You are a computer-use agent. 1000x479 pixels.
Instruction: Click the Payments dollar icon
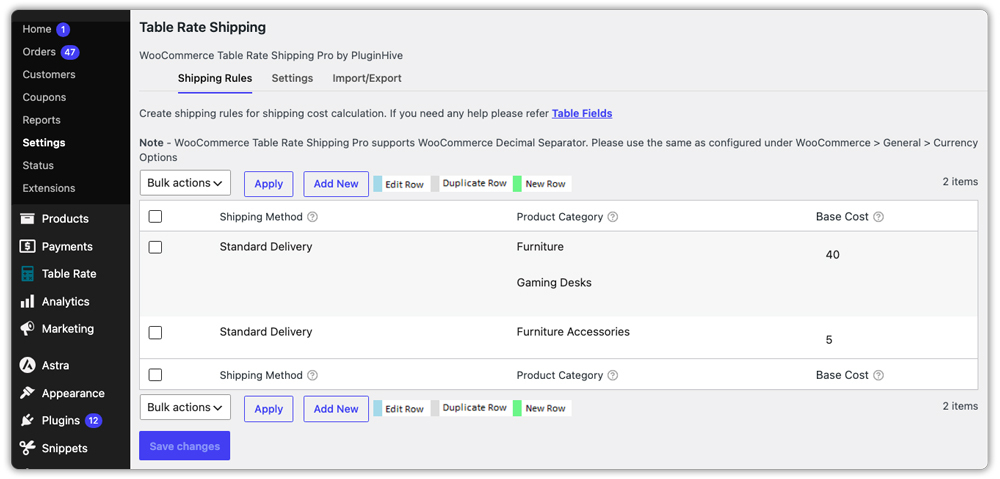tap(27, 246)
